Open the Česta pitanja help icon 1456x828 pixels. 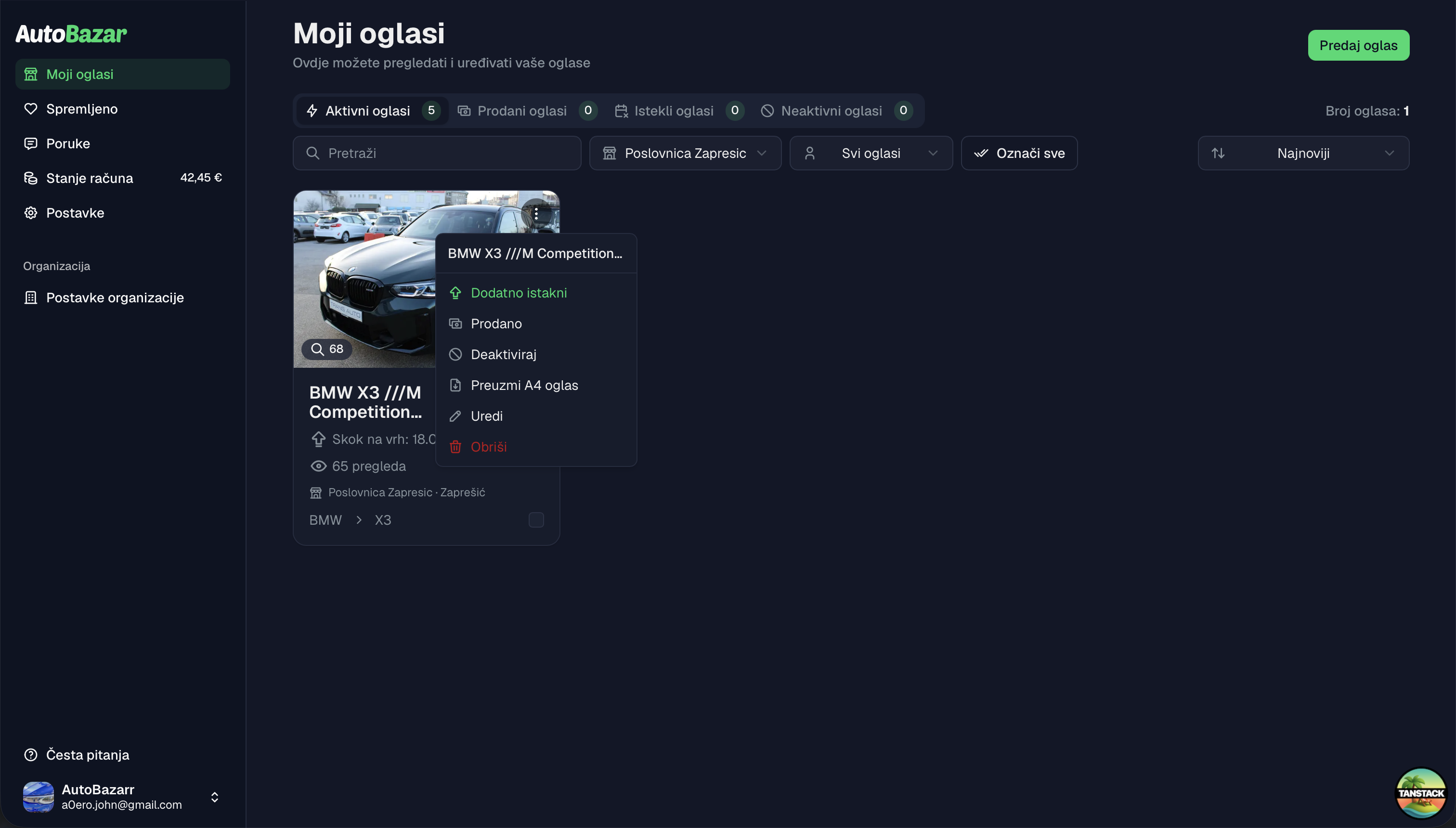coord(31,755)
